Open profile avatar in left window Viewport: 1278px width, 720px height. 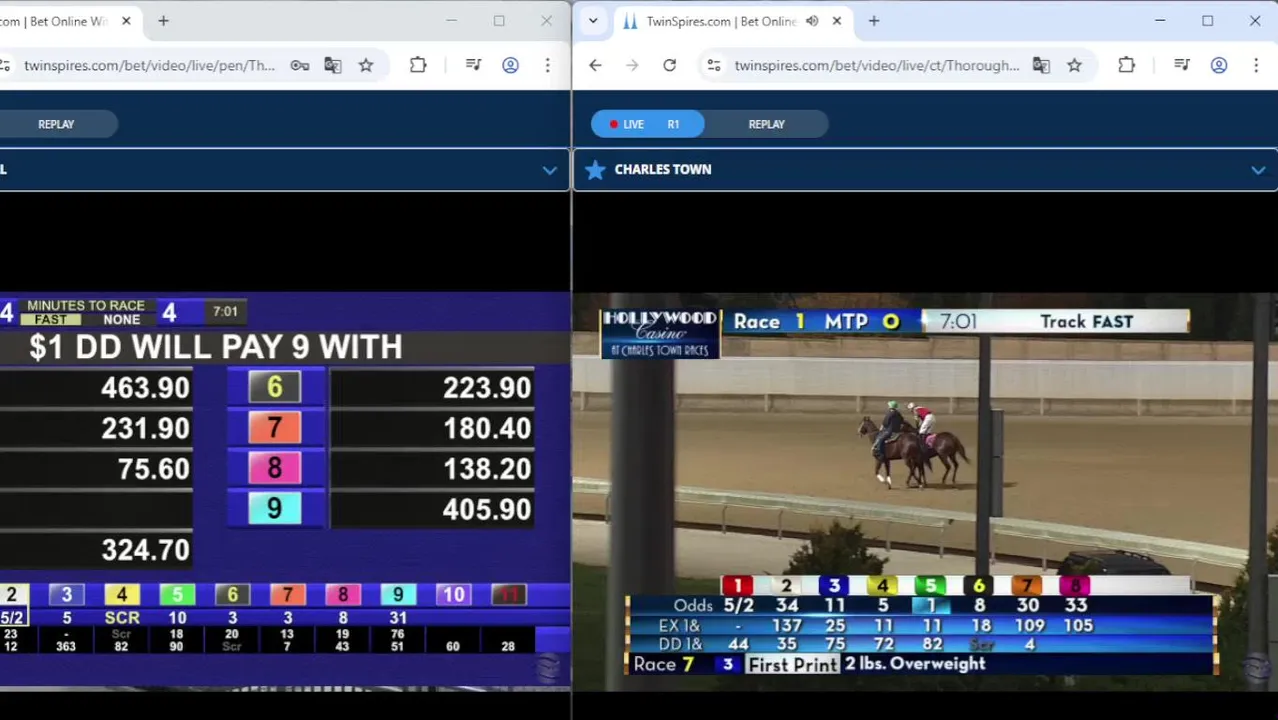(x=510, y=65)
